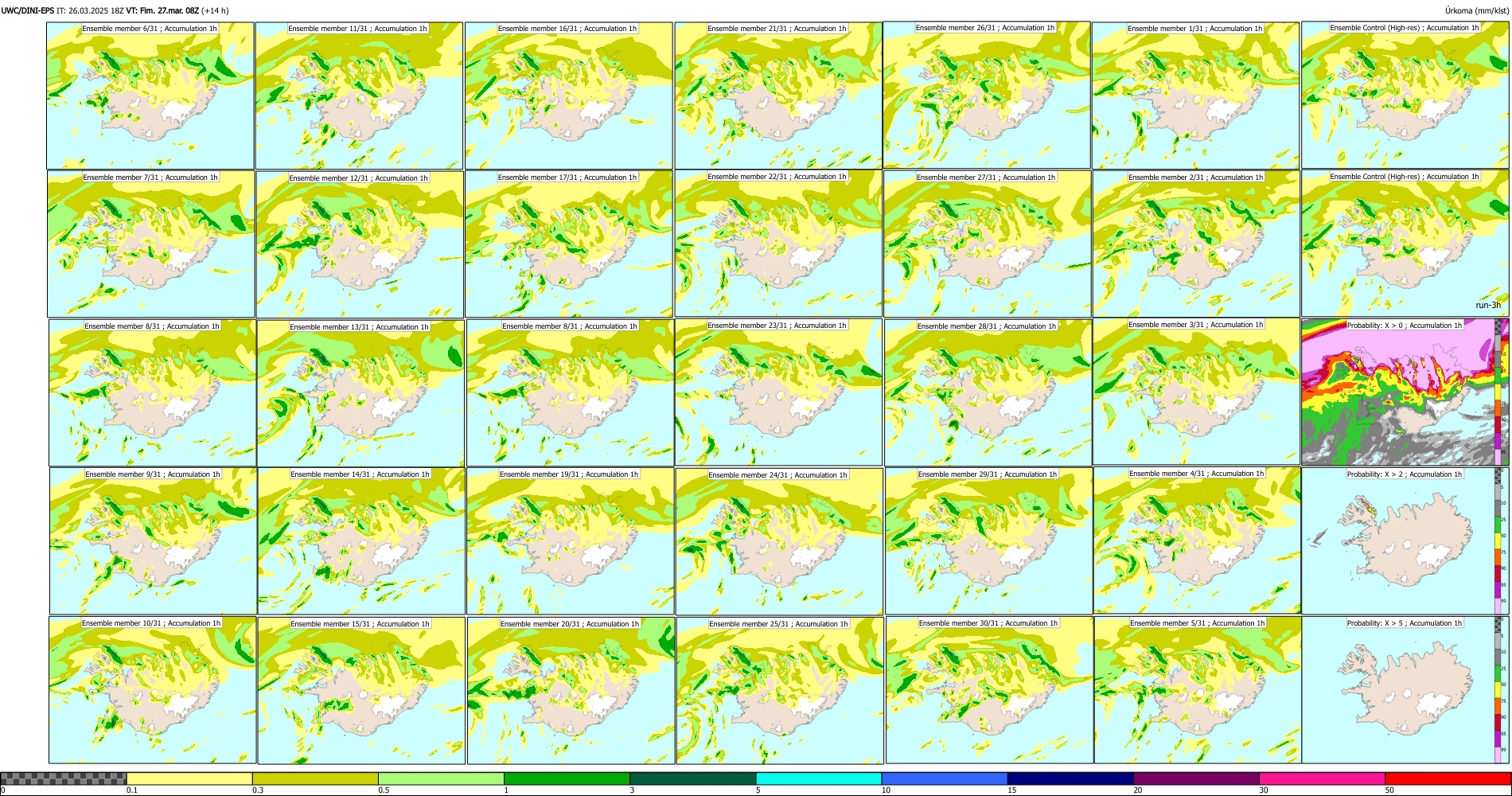The height and width of the screenshot is (796, 1512).
Task: Open the Ensemble member 7/31 map panel
Action: pos(151,244)
